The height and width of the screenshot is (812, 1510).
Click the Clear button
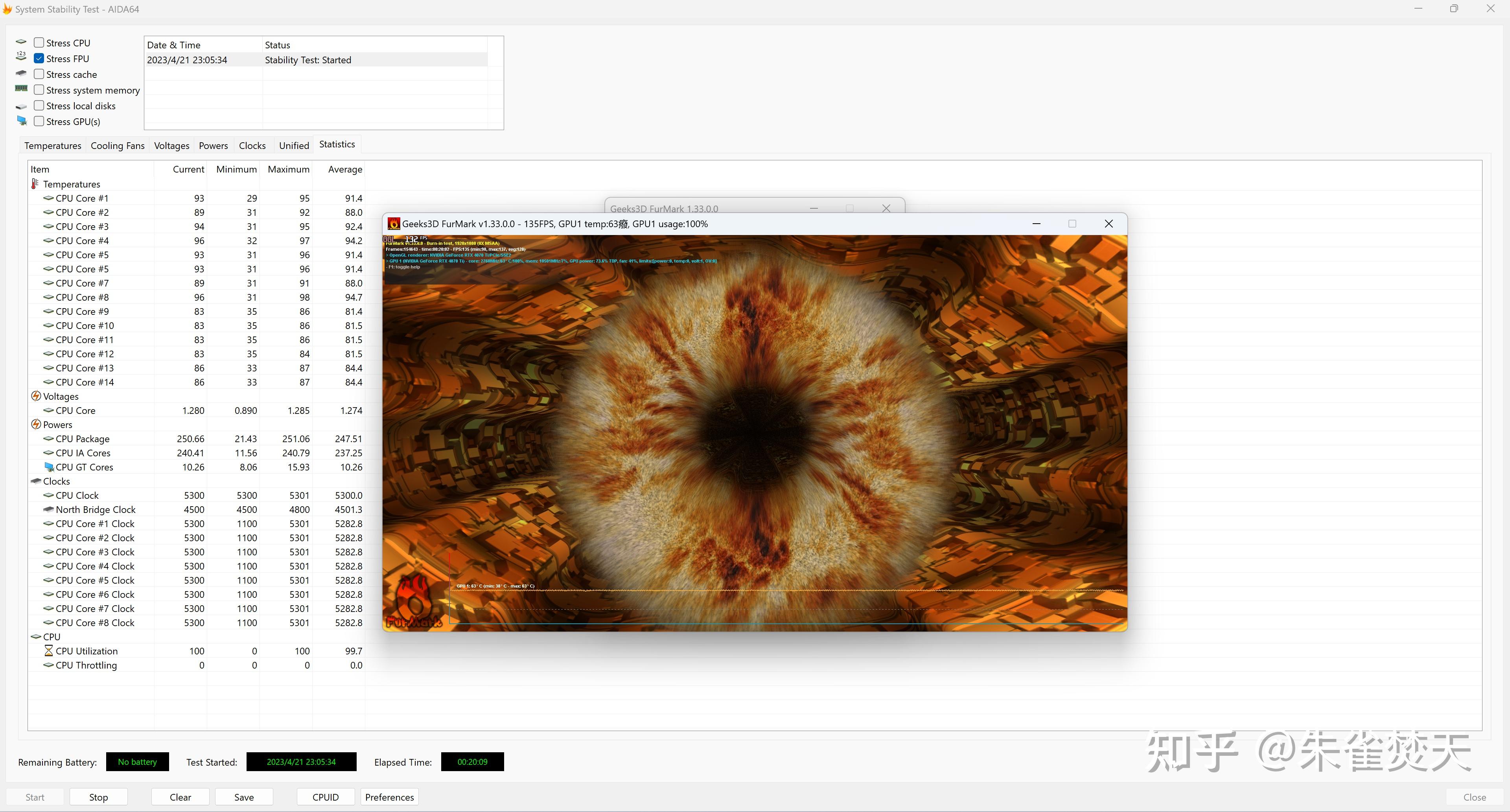pyautogui.click(x=180, y=797)
